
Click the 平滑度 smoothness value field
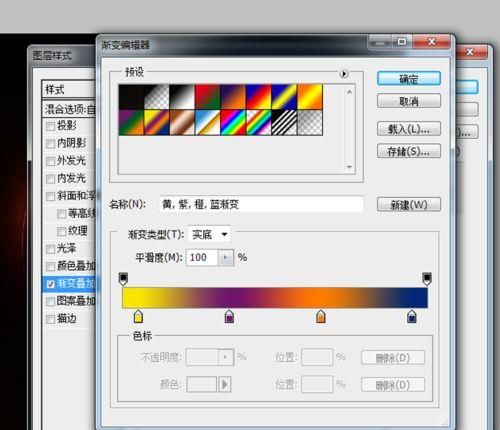pos(202,257)
